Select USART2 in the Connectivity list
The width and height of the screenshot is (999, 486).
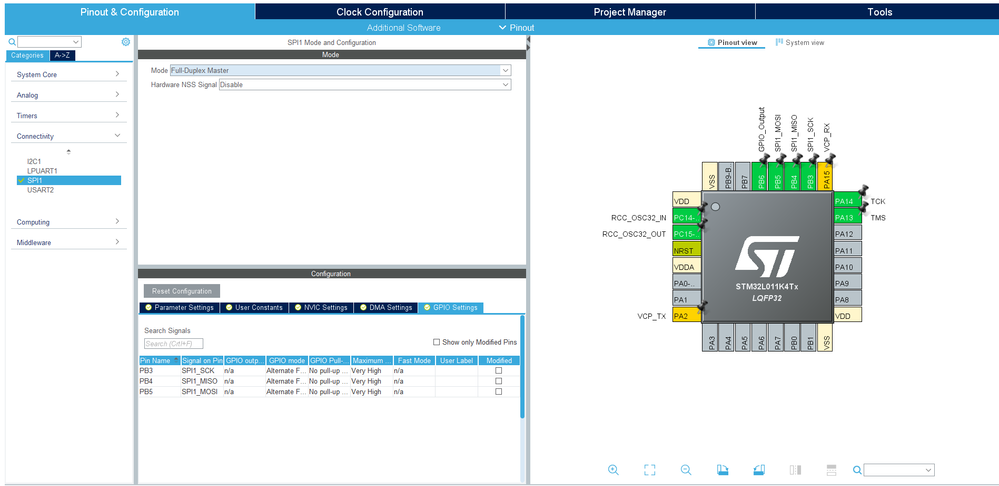pyautogui.click(x=40, y=190)
